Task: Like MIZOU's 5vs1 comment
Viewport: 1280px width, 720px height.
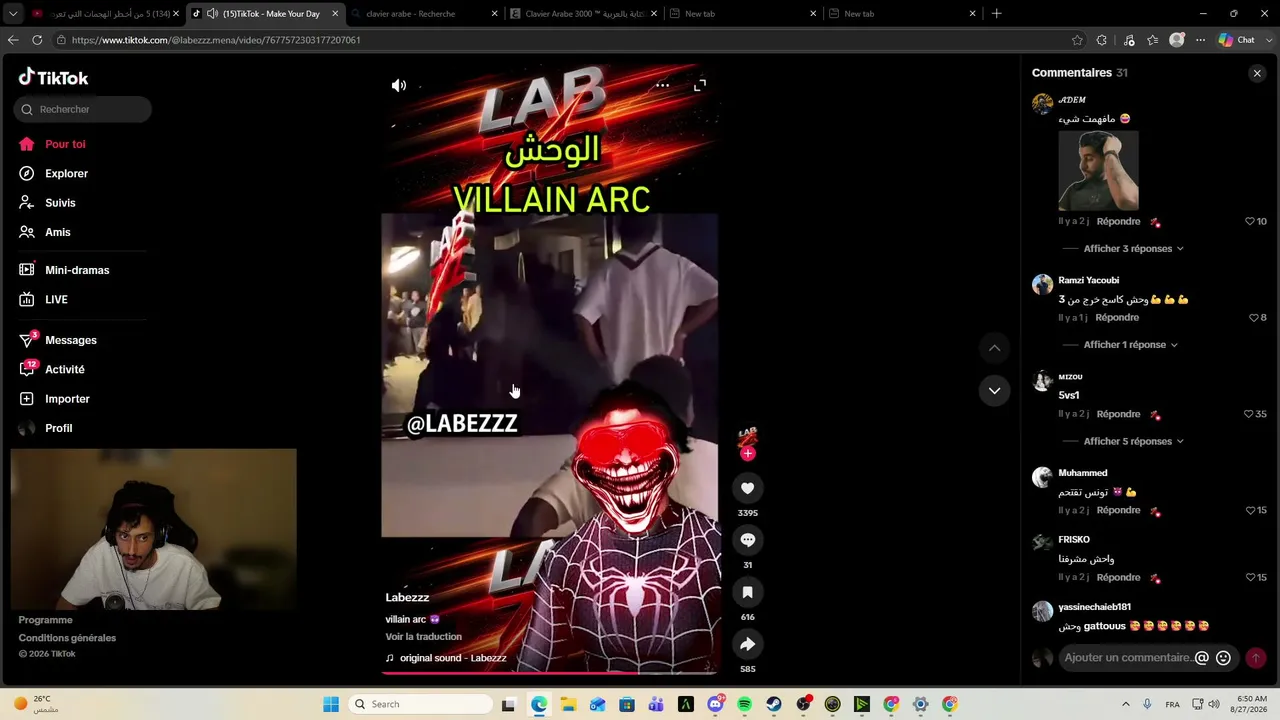Action: pos(1249,414)
